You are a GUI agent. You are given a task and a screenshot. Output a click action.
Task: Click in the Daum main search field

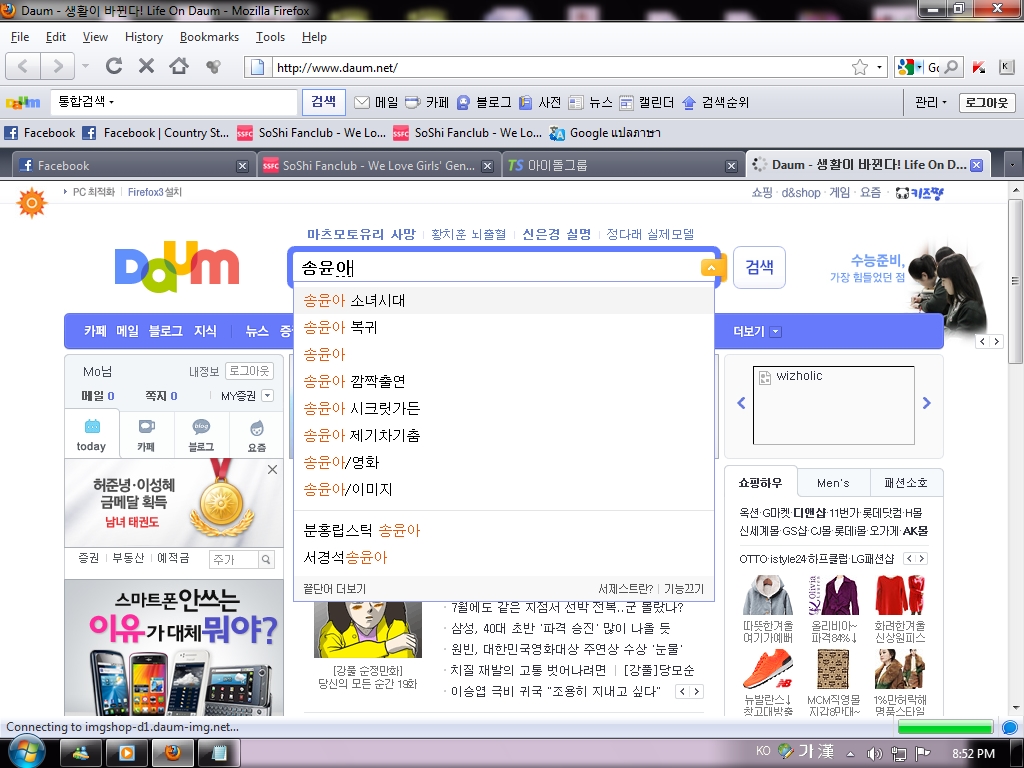[x=496, y=267]
